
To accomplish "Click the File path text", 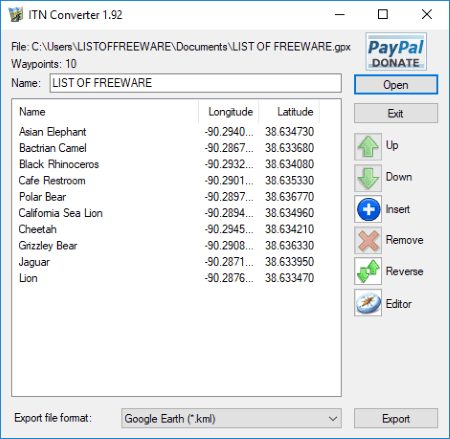I will pyautogui.click(x=181, y=47).
